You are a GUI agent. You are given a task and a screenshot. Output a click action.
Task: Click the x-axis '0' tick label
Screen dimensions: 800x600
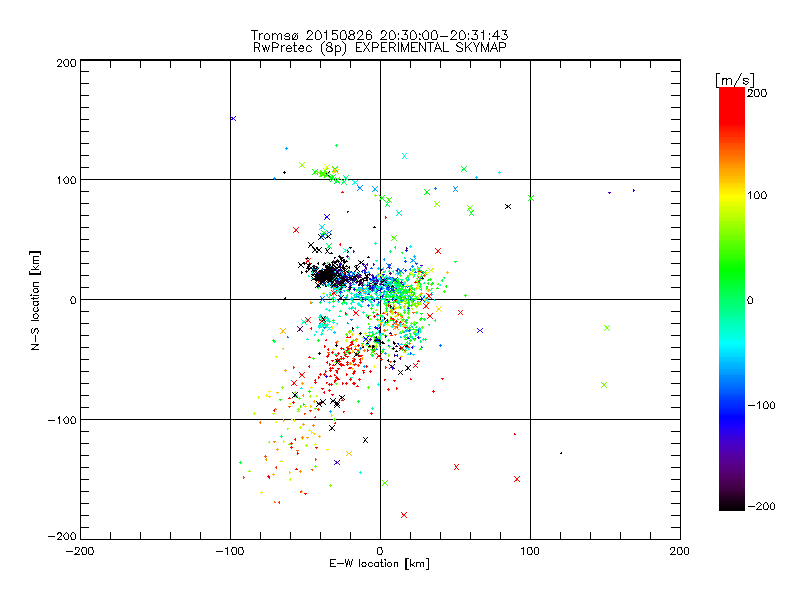coord(380,551)
